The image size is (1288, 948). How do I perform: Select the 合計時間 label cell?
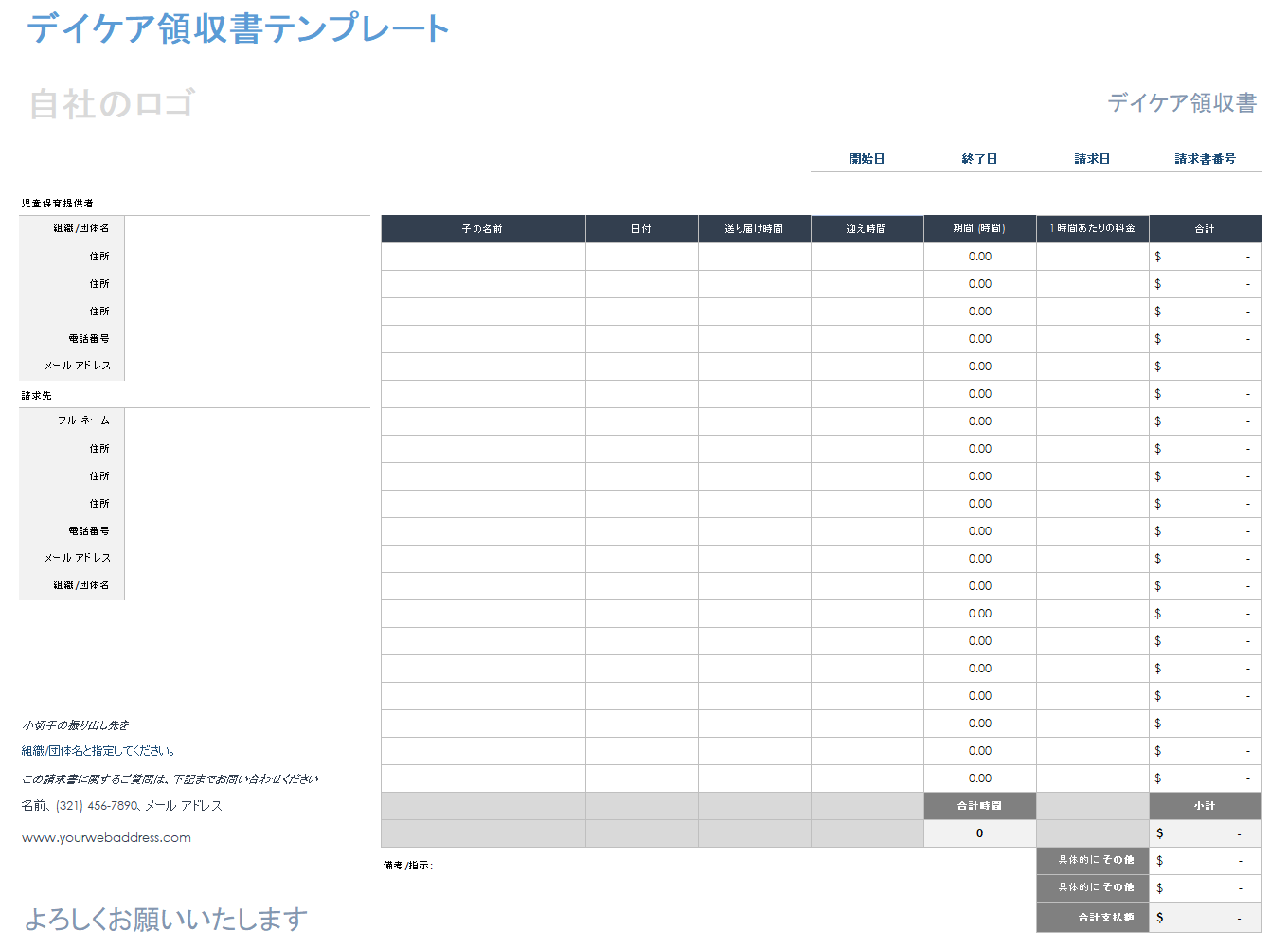tap(980, 806)
